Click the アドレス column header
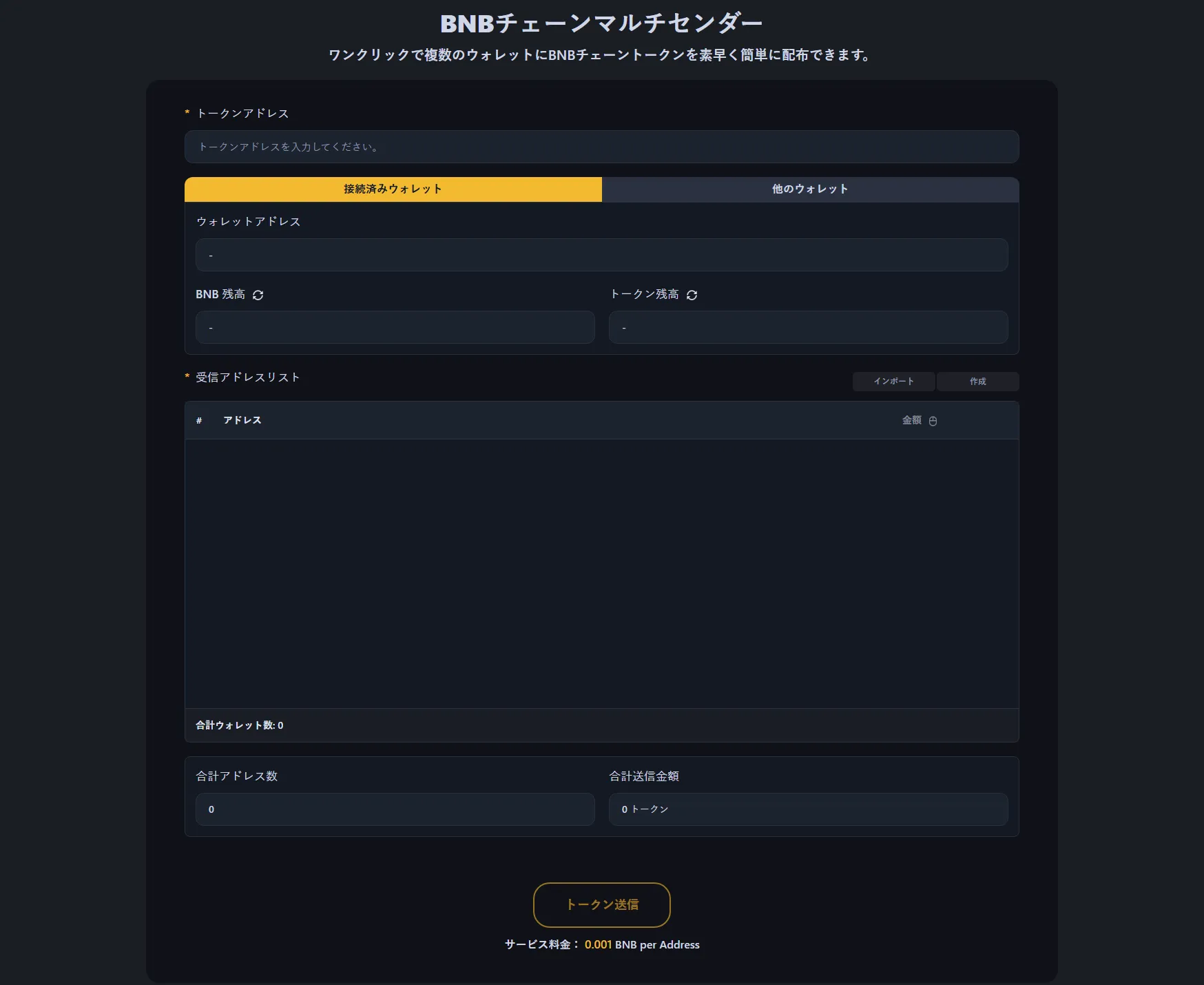The image size is (1204, 985). pyautogui.click(x=242, y=420)
